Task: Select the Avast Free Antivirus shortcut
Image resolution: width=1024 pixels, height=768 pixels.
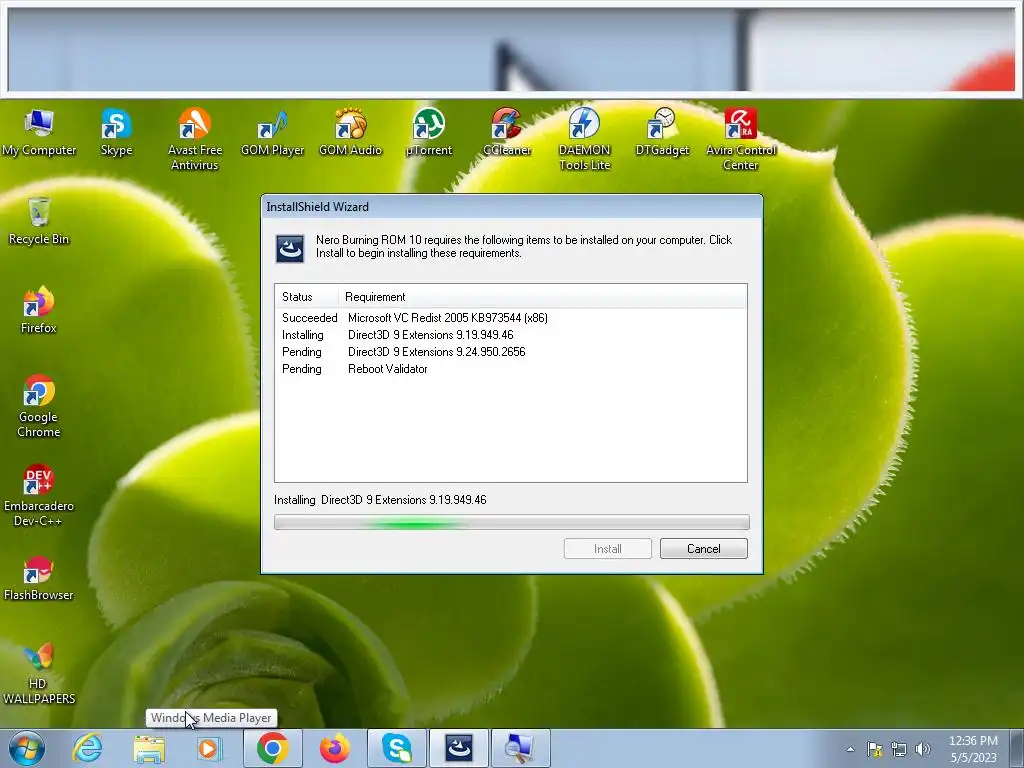Action: point(195,140)
